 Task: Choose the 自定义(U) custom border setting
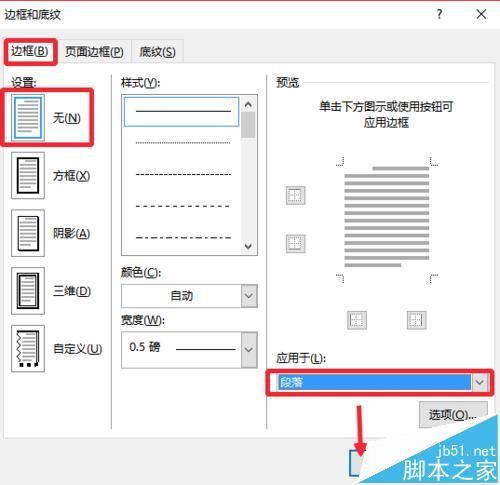[28, 349]
